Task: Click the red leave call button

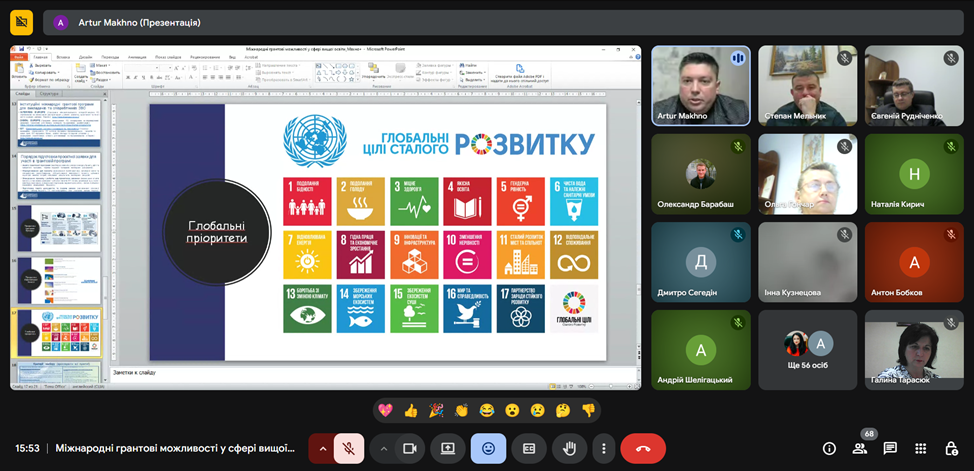Action: click(x=642, y=448)
